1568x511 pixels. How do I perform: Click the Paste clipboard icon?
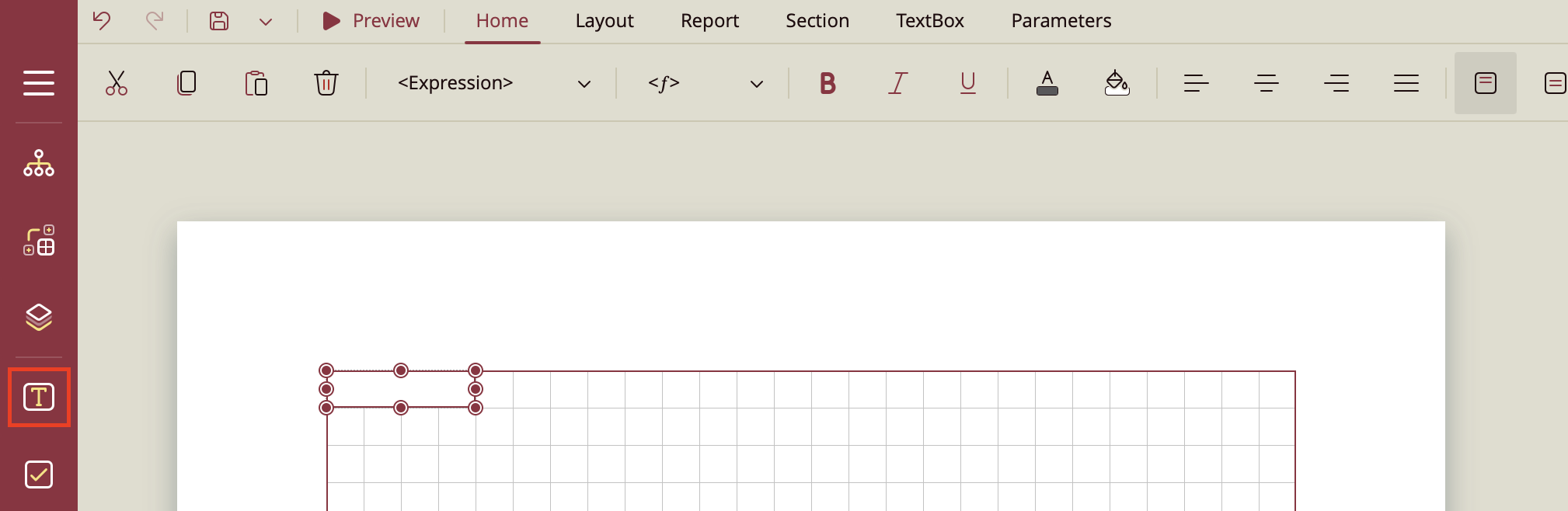[256, 83]
